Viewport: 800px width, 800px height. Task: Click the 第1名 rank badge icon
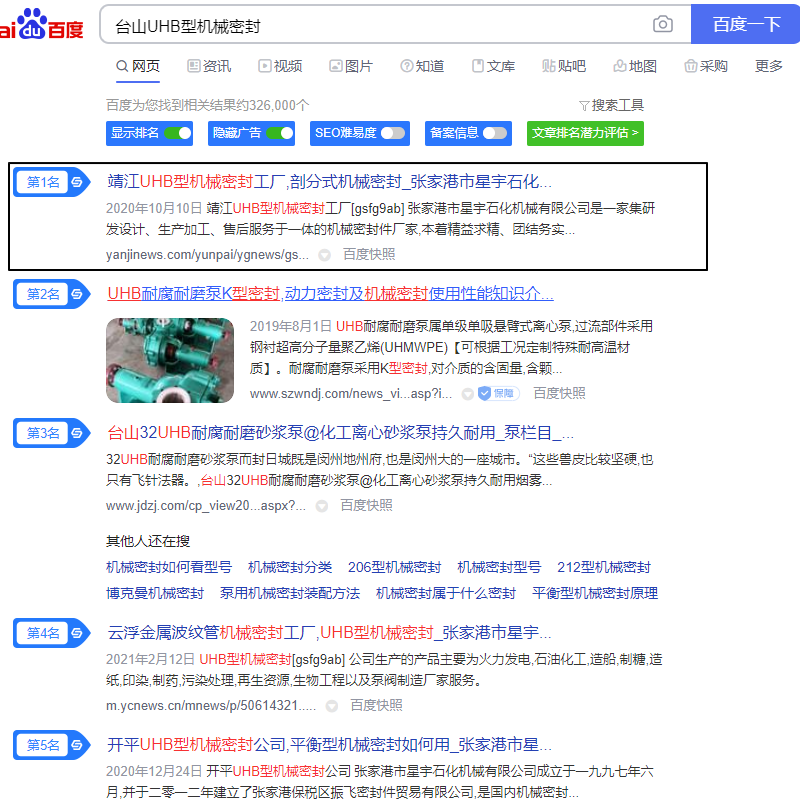click(x=52, y=182)
